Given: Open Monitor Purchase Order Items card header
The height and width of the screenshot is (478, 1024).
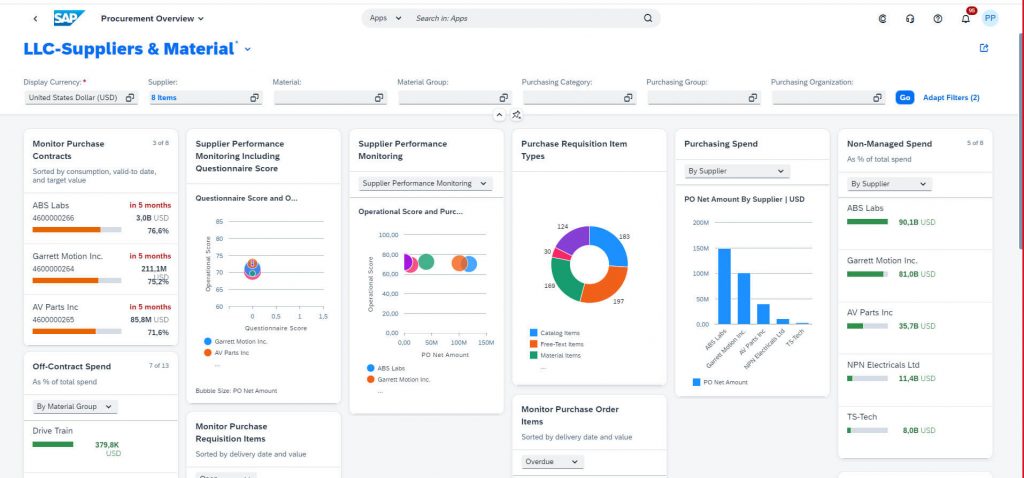Looking at the screenshot, I should coord(589,422).
